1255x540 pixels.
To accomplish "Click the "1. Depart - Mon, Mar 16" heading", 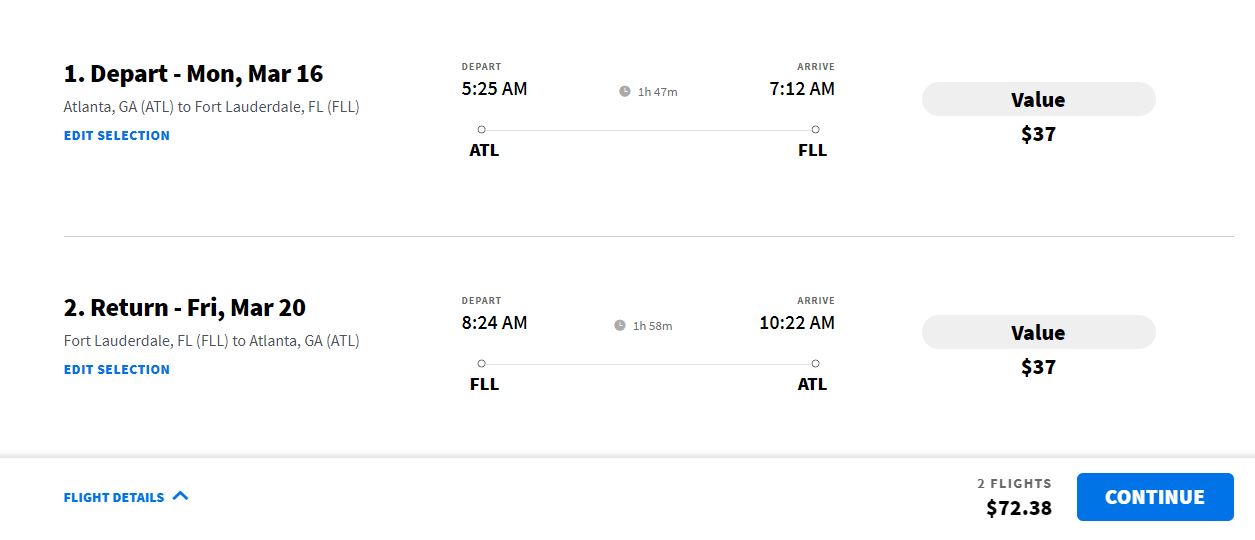I will point(193,74).
